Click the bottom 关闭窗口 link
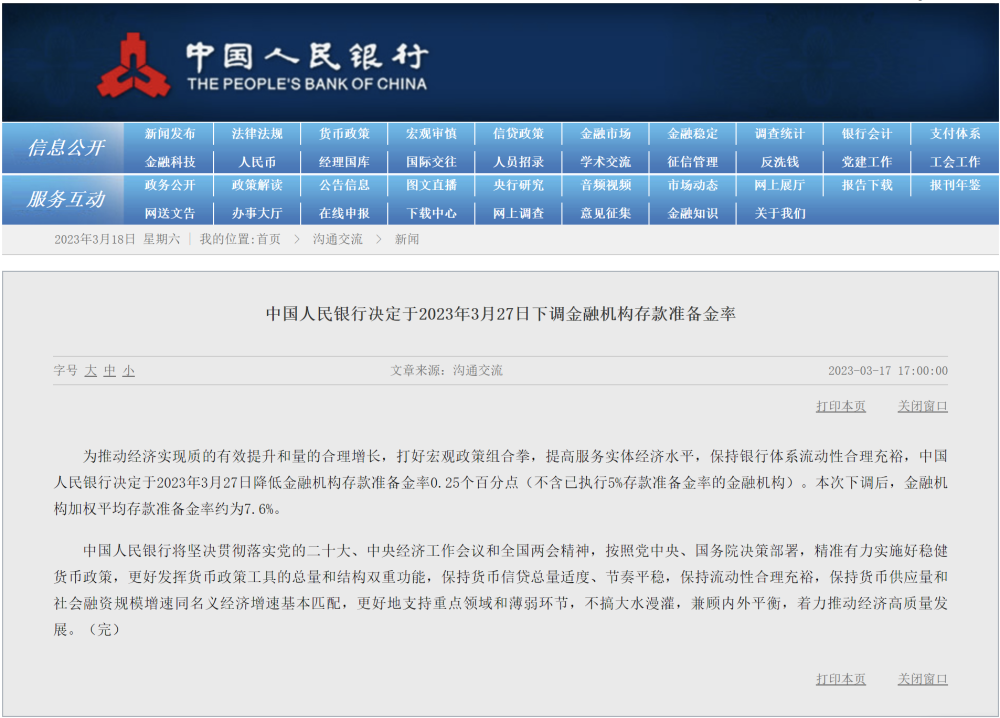This screenshot has height=718, width=1000. [922, 679]
